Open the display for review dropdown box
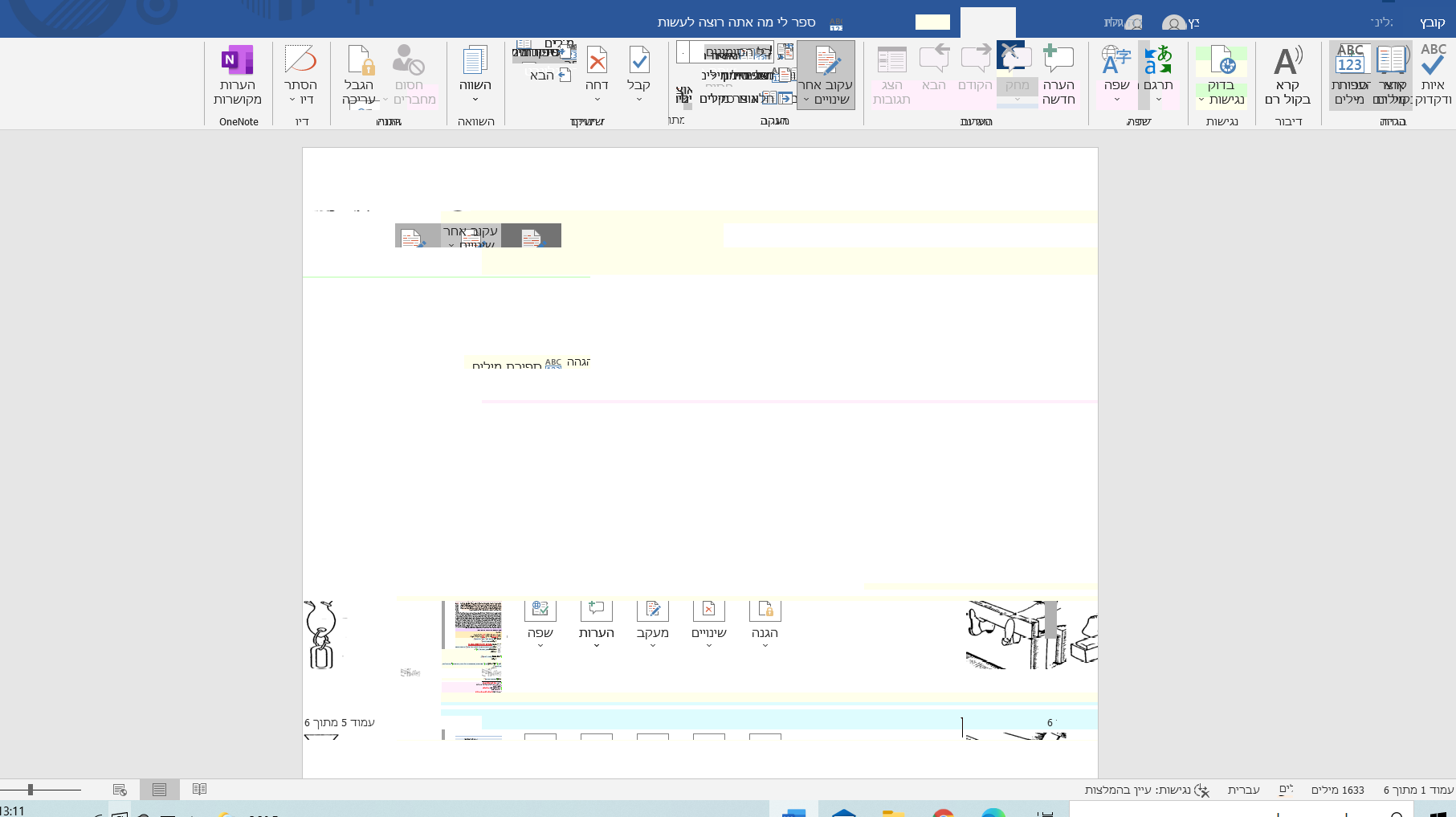 coord(724,52)
